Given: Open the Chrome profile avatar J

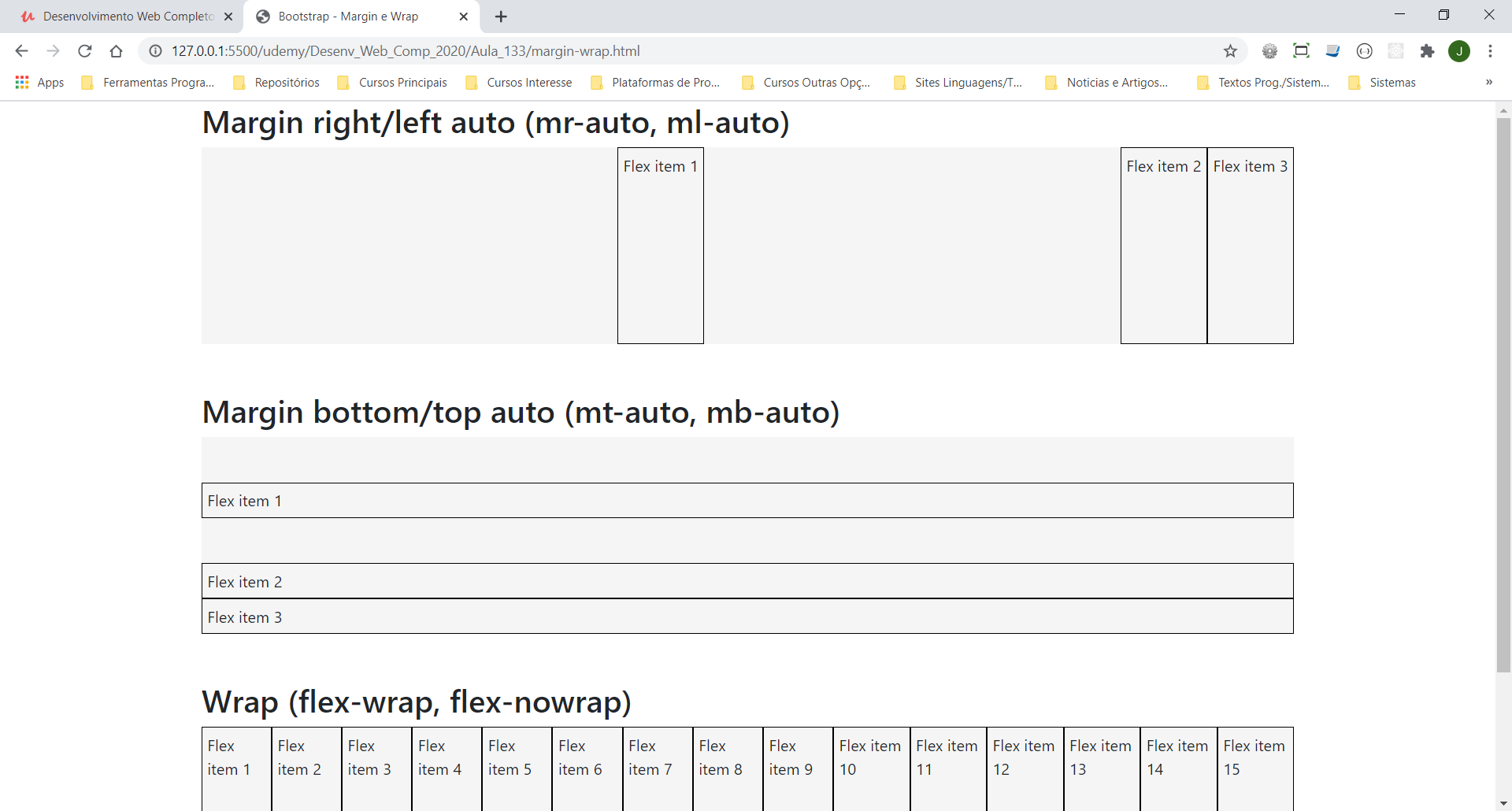Looking at the screenshot, I should (x=1459, y=51).
